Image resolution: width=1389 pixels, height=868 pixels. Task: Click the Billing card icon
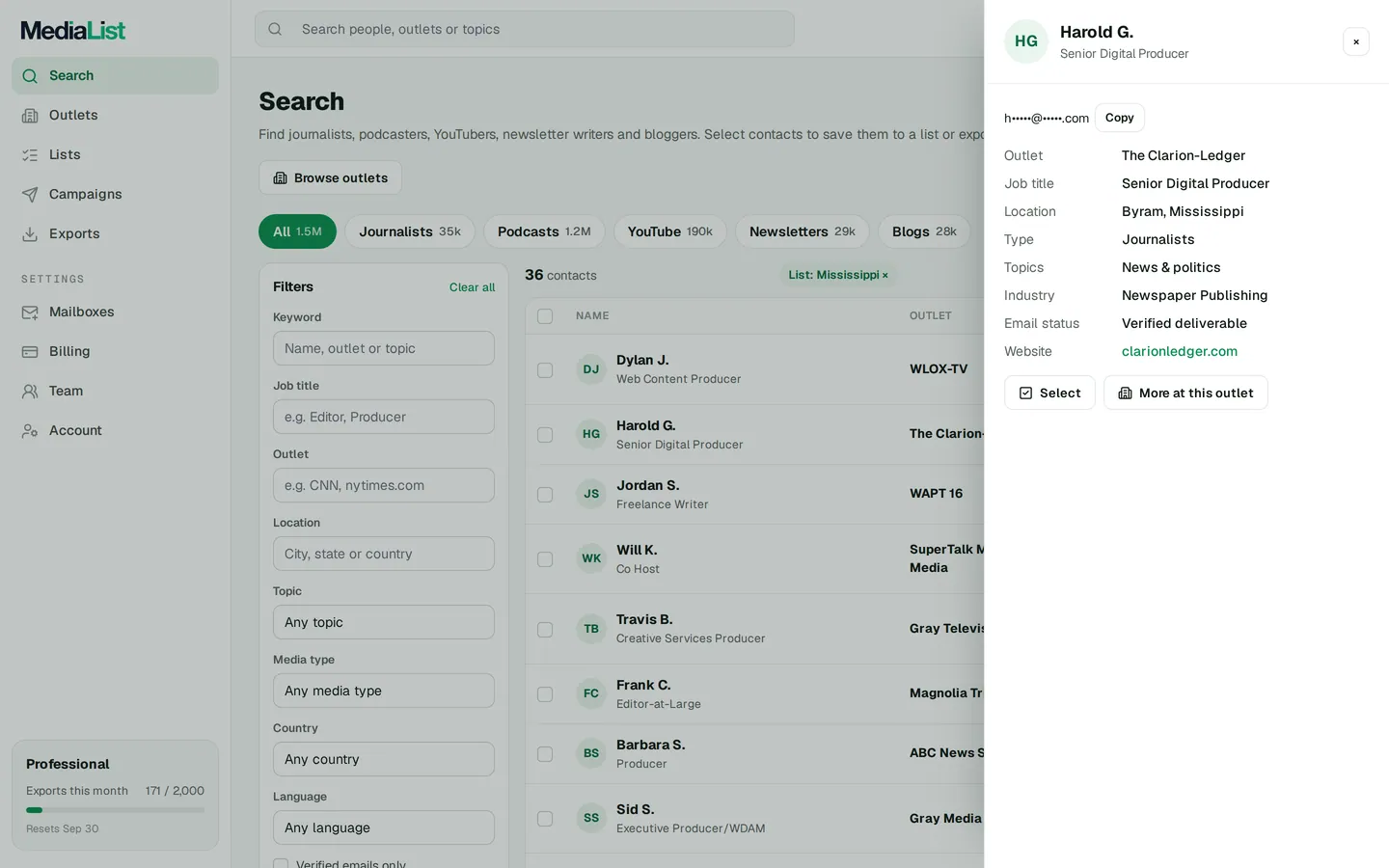(30, 352)
